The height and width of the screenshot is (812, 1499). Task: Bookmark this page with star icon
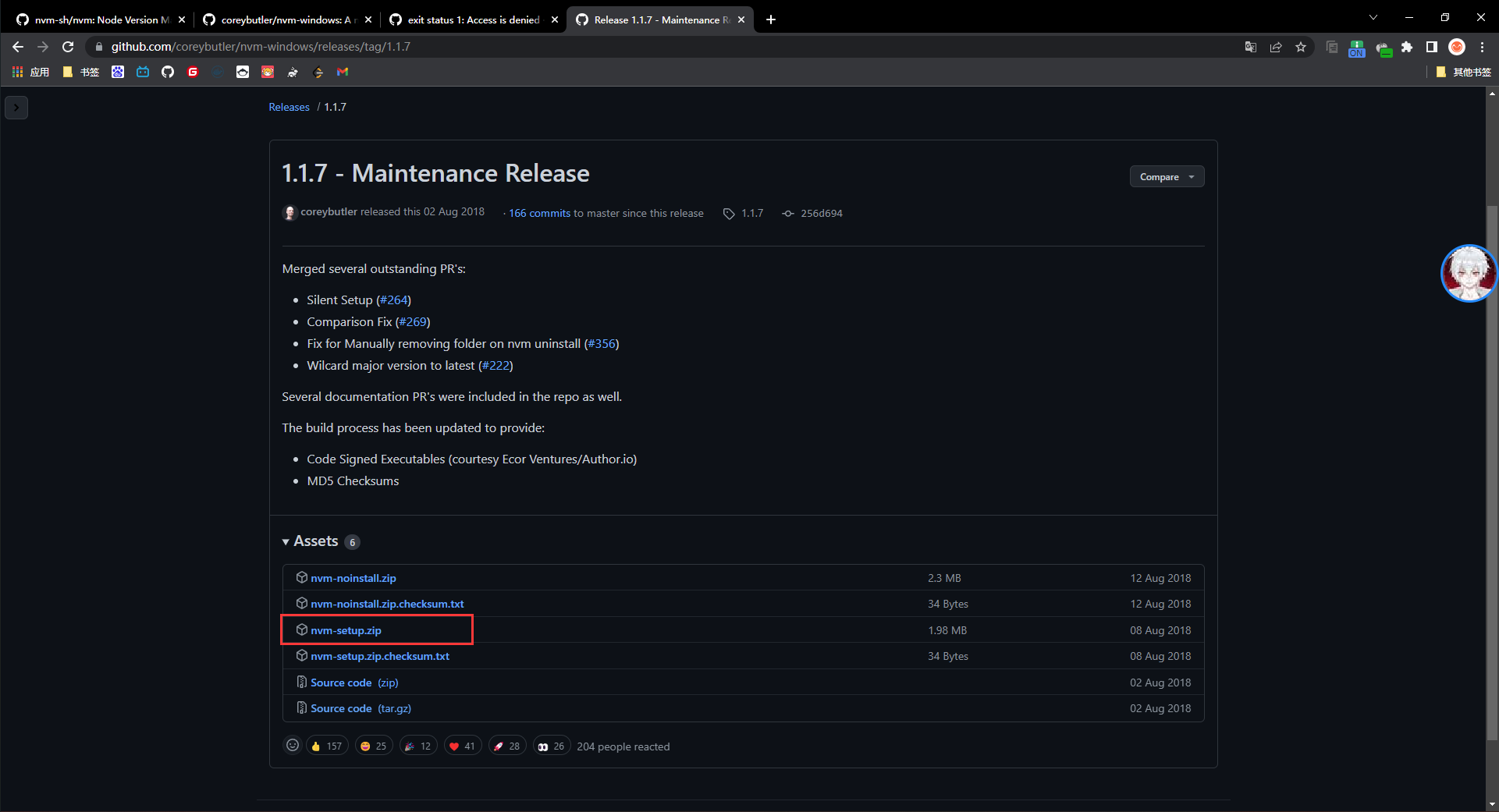click(1301, 47)
